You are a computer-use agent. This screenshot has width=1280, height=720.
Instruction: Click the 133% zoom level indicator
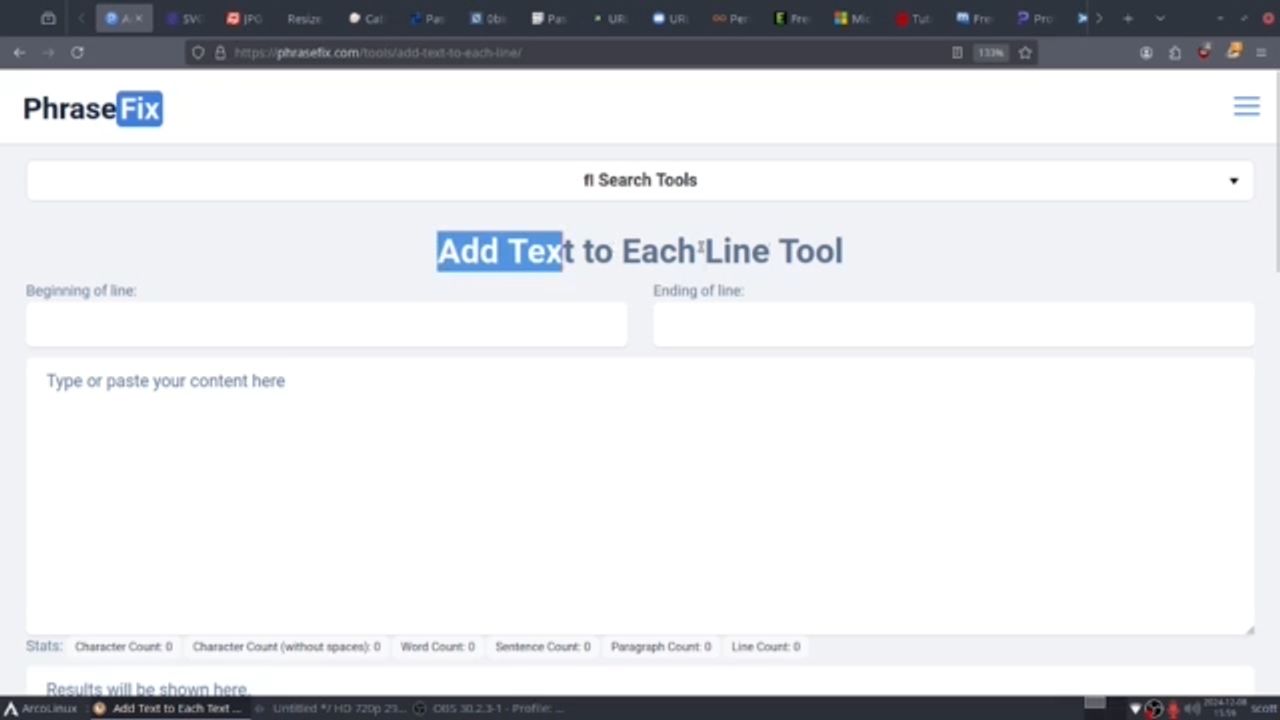click(x=990, y=53)
